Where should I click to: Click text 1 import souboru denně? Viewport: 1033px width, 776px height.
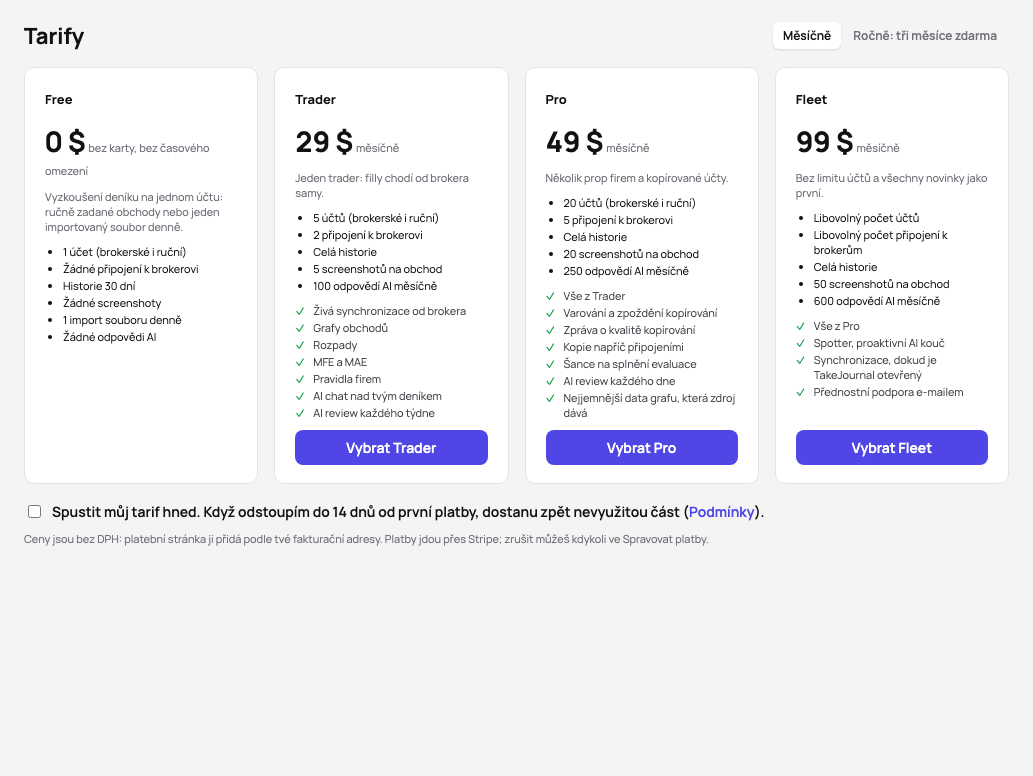(122, 320)
